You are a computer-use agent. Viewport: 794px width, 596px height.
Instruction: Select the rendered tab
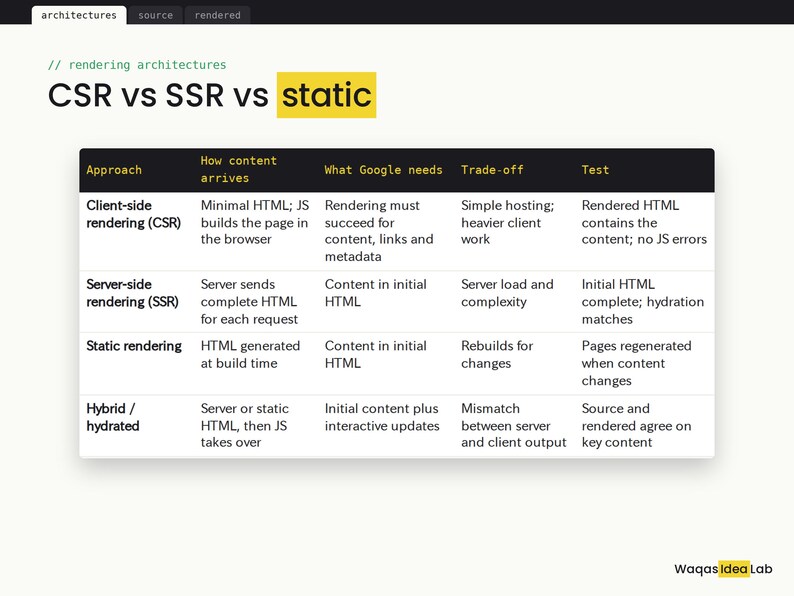pyautogui.click(x=217, y=15)
